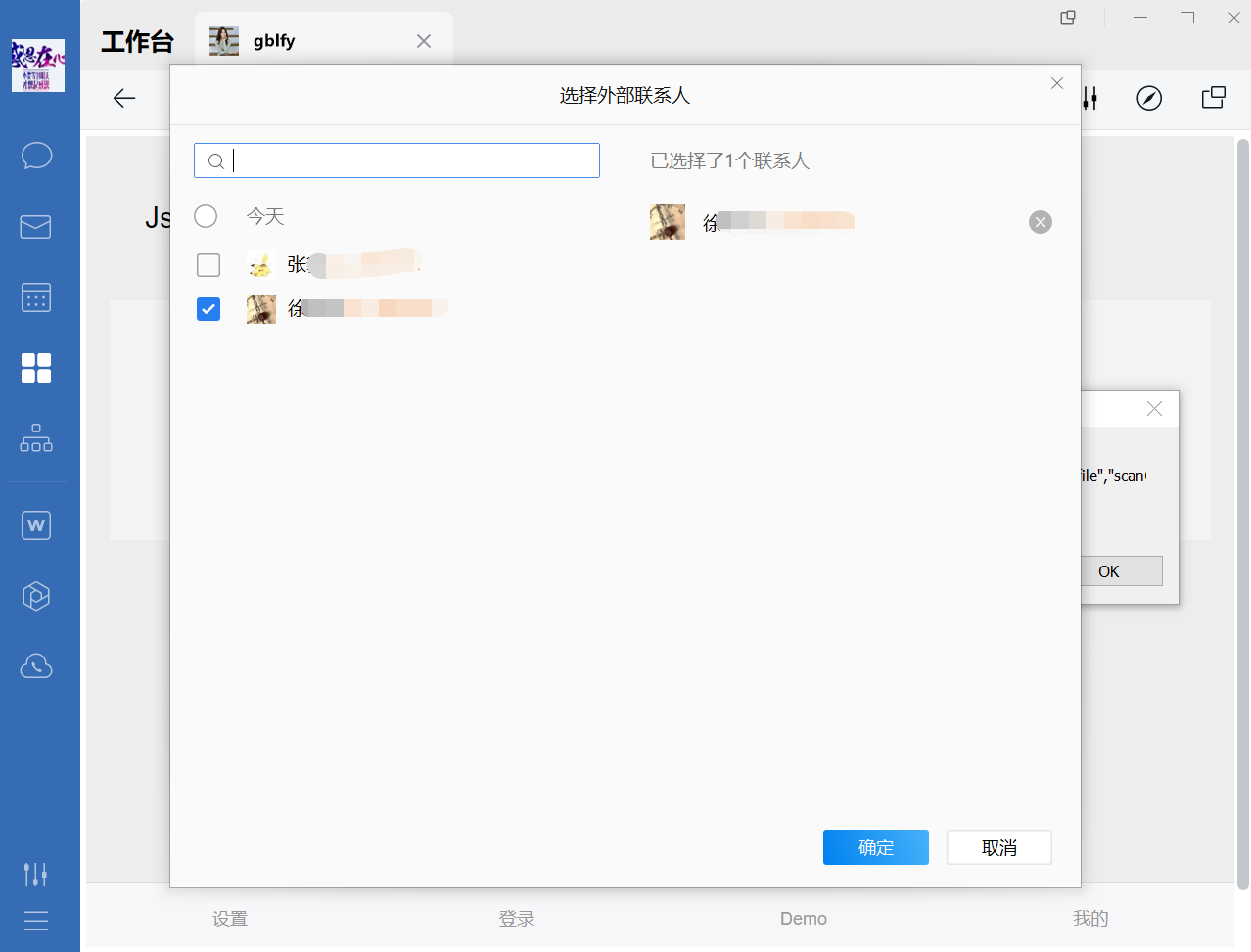Image resolution: width=1251 pixels, height=952 pixels.
Task: Open the calendar icon in the sidebar
Action: (36, 297)
